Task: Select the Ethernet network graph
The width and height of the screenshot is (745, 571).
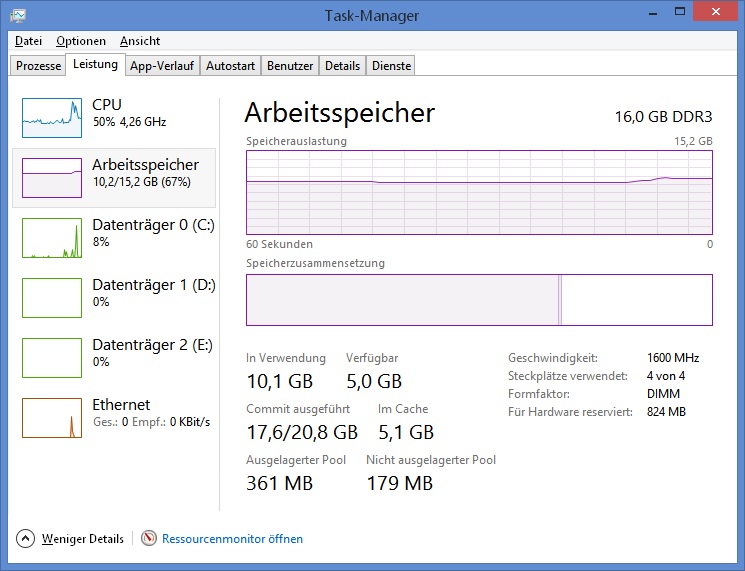Action: [52, 418]
